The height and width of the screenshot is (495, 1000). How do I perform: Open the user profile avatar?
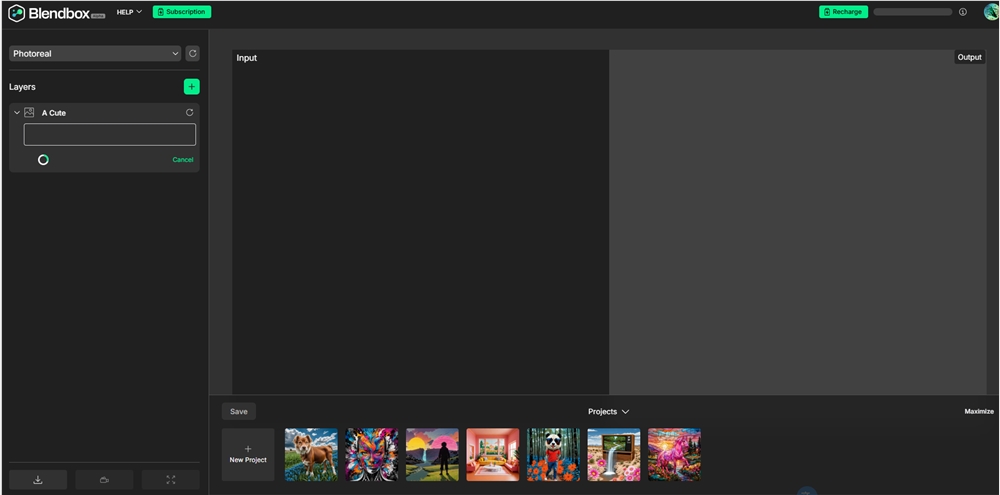(x=990, y=12)
